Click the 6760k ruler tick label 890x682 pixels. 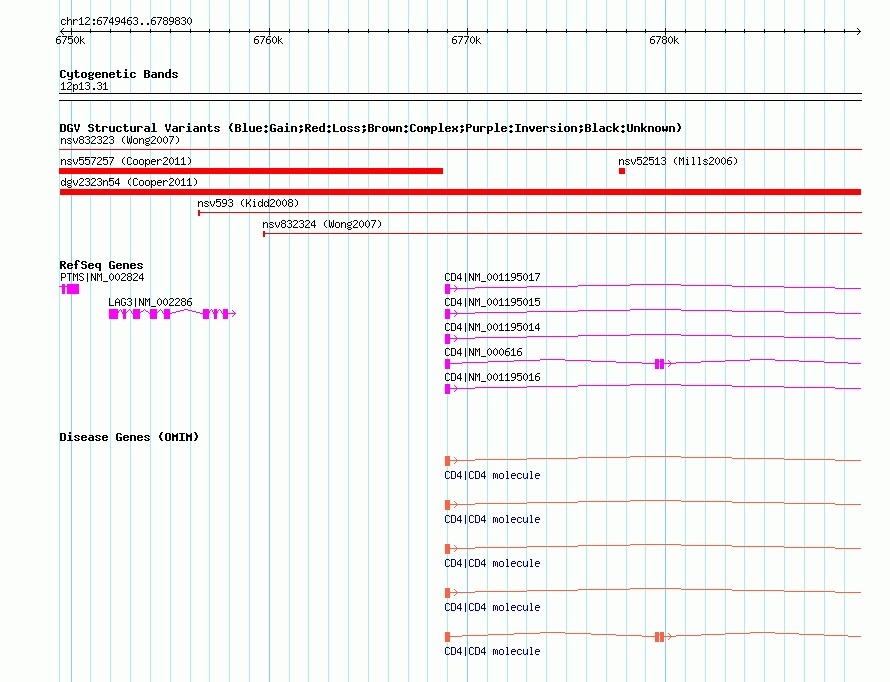click(268, 40)
